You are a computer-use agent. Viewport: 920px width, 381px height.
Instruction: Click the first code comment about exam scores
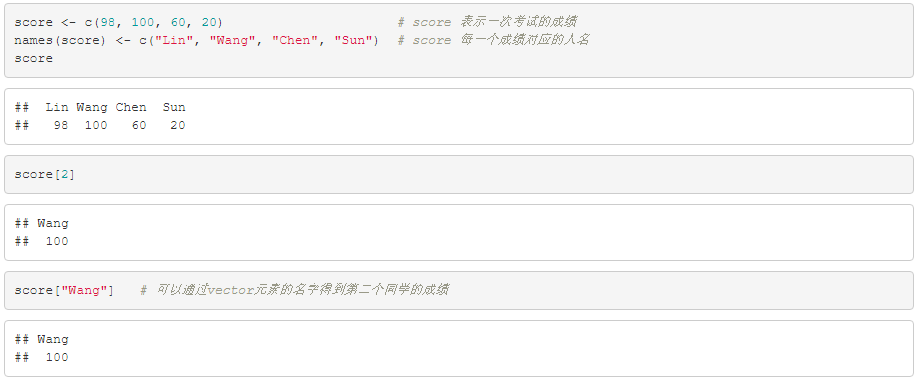(x=487, y=22)
